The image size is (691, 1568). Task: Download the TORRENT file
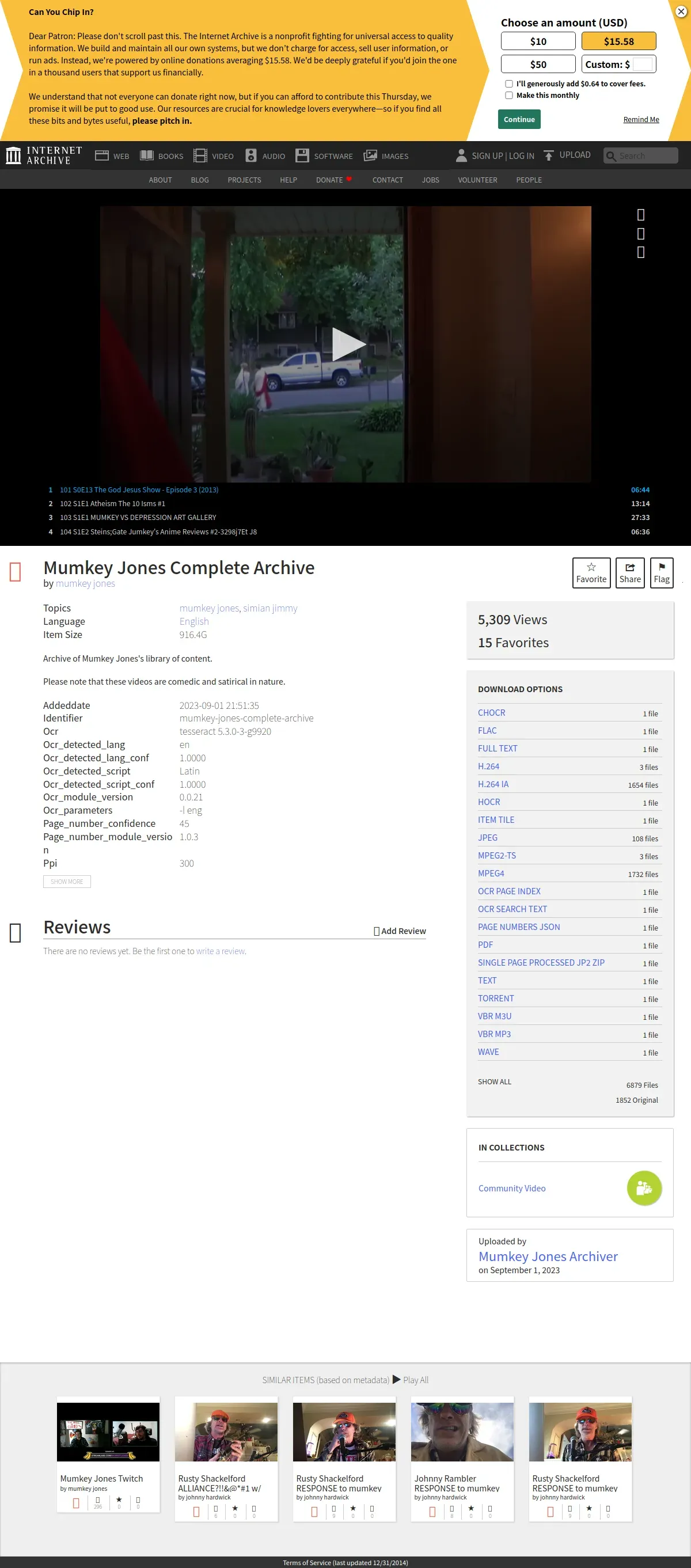(x=496, y=998)
